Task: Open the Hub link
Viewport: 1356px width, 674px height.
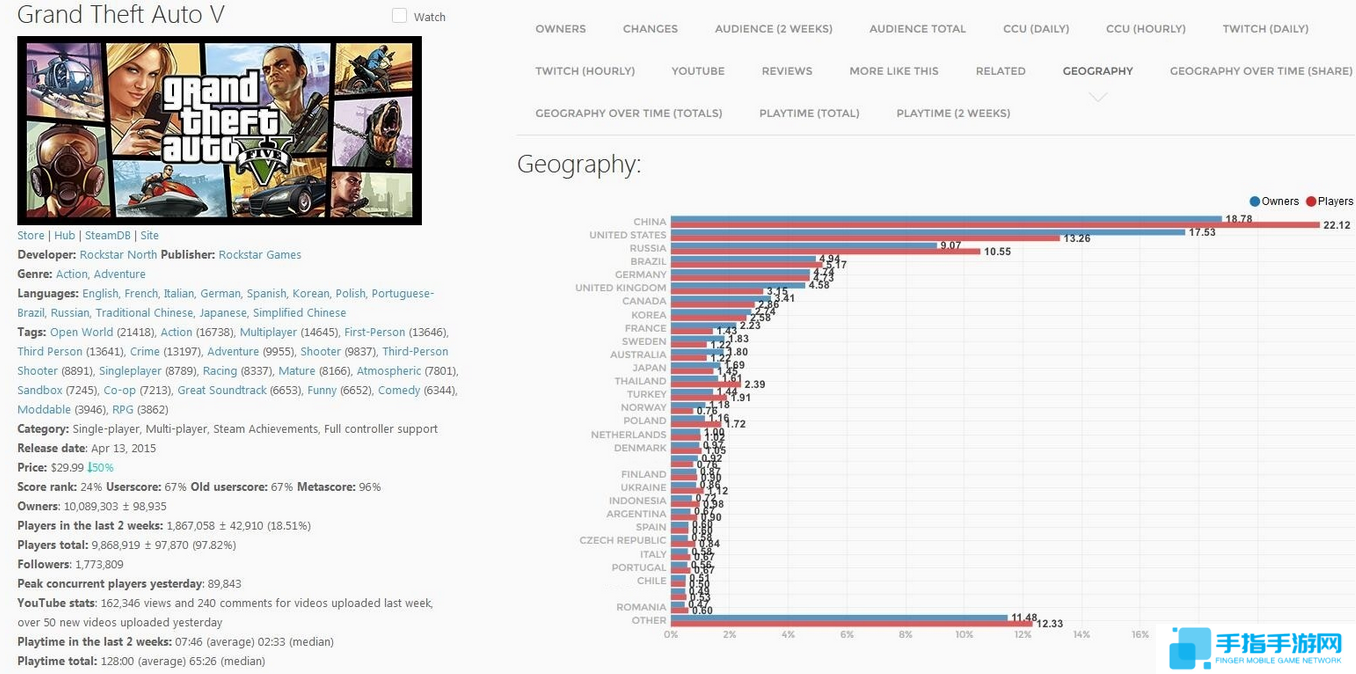Action: [64, 236]
